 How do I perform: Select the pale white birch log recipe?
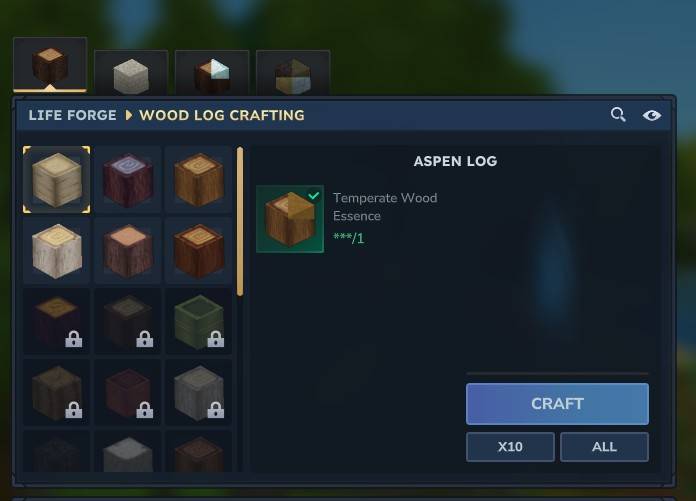[x=56, y=251]
